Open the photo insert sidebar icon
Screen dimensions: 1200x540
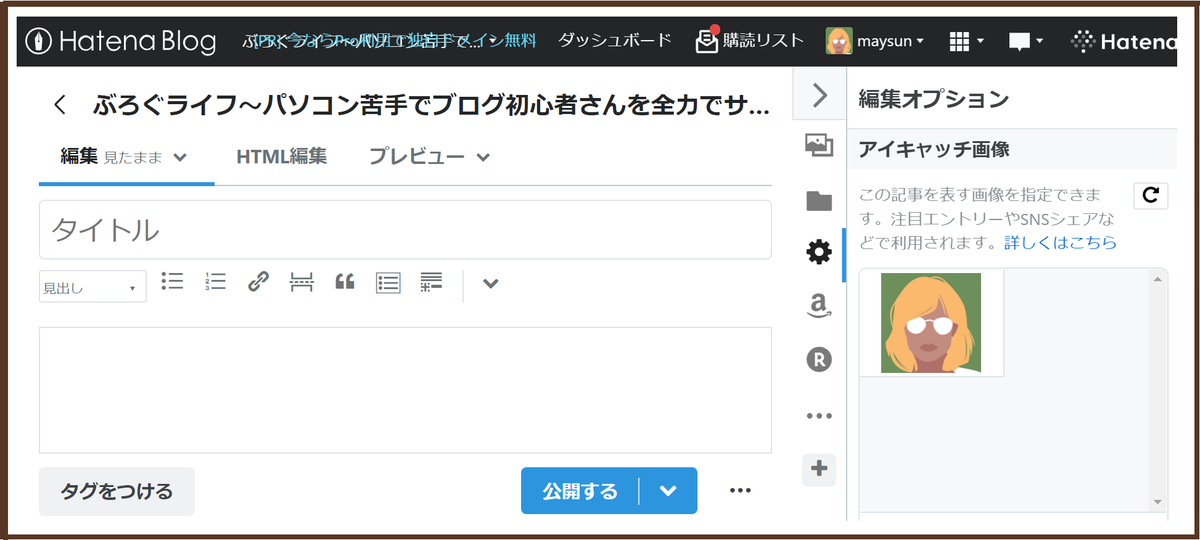pyautogui.click(x=819, y=146)
